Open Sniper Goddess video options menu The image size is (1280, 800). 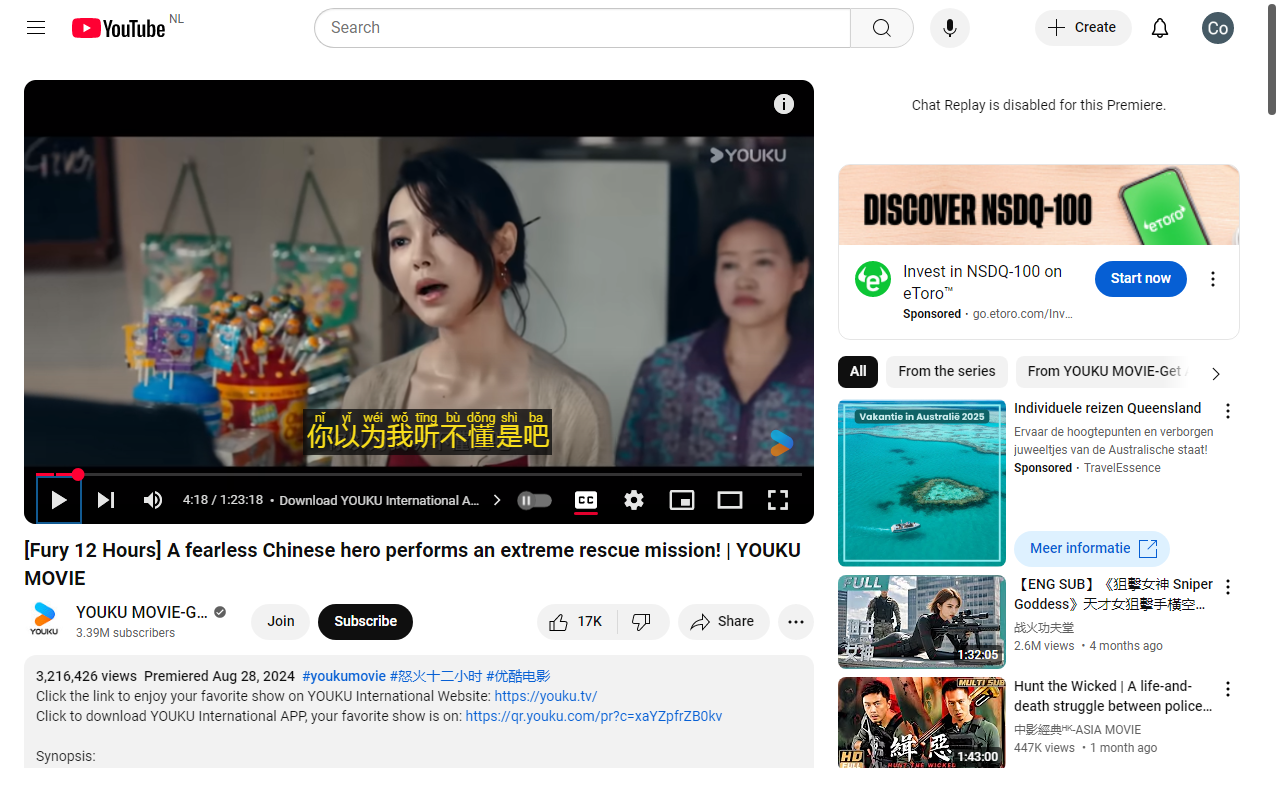pos(1228,587)
